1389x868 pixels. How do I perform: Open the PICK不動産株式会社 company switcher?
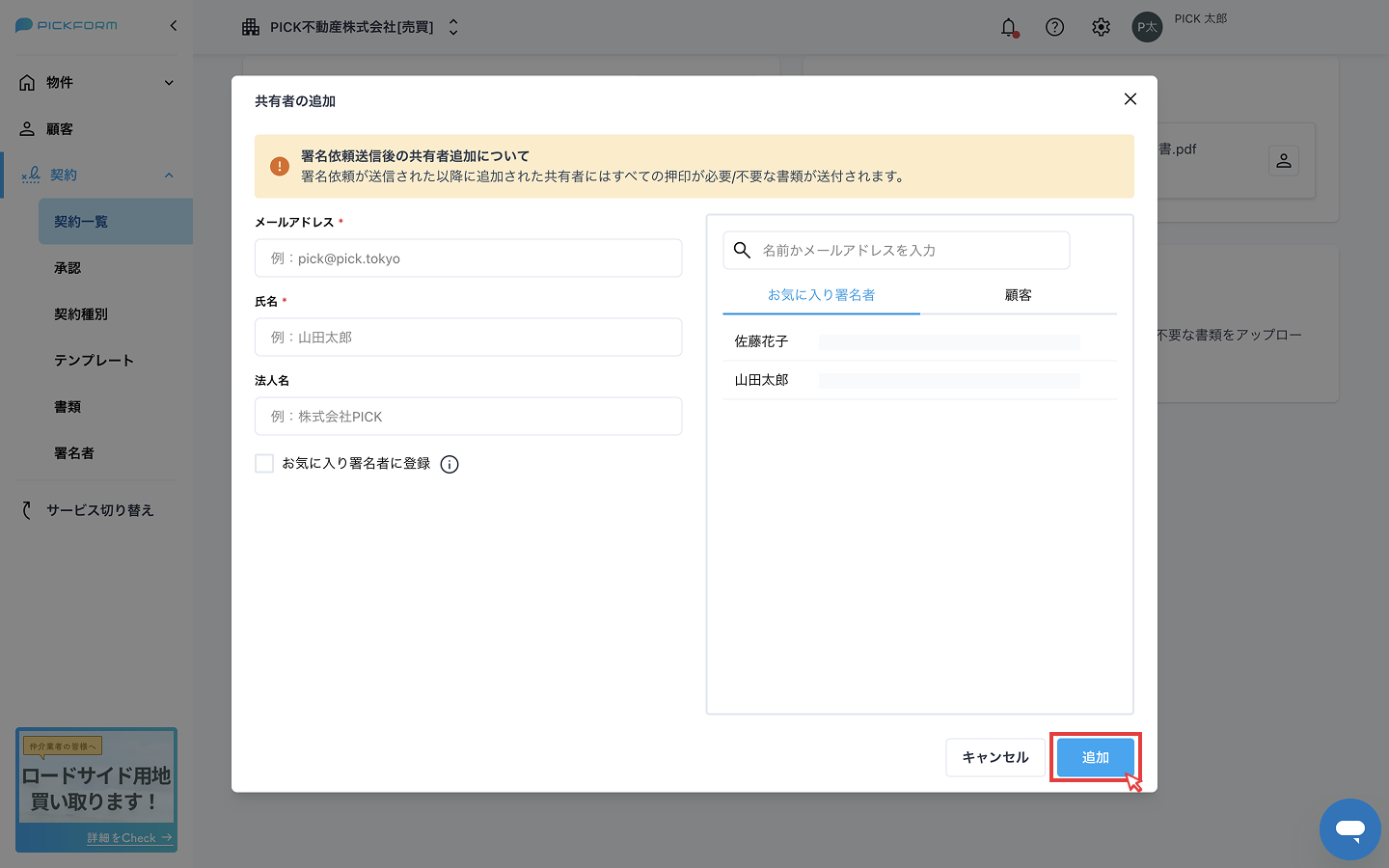[351, 27]
